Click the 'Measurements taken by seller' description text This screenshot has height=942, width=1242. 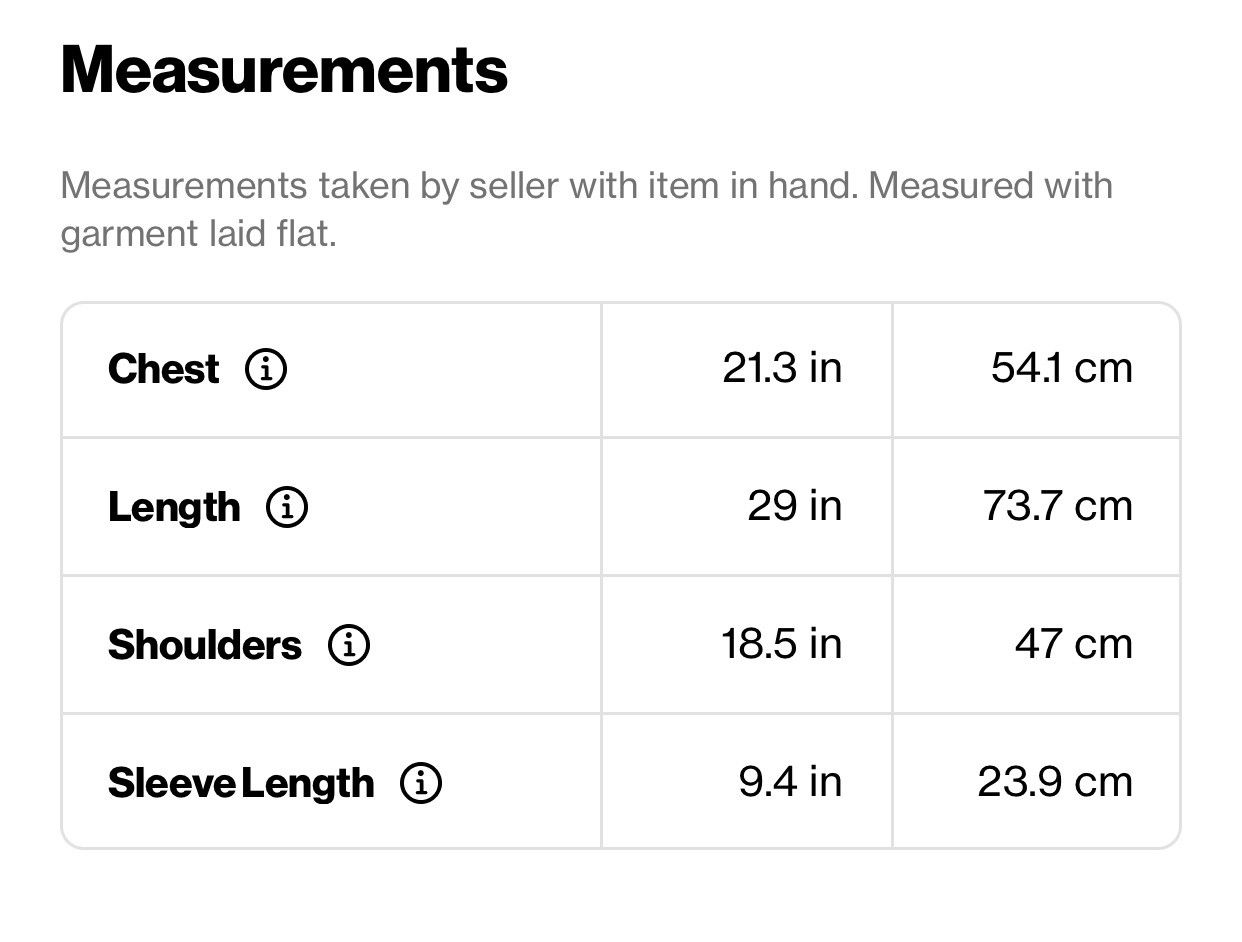(x=587, y=186)
